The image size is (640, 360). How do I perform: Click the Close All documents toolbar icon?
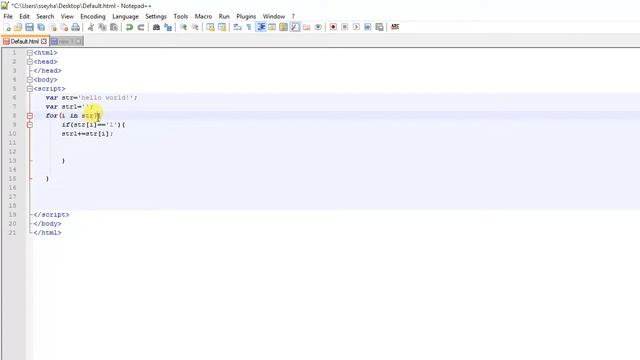(64, 27)
